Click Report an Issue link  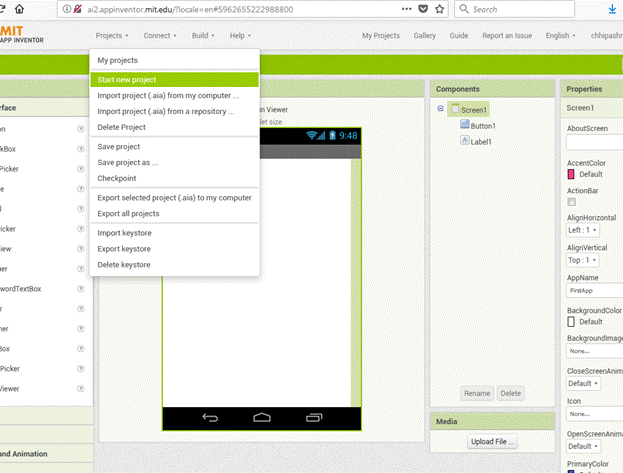507,36
